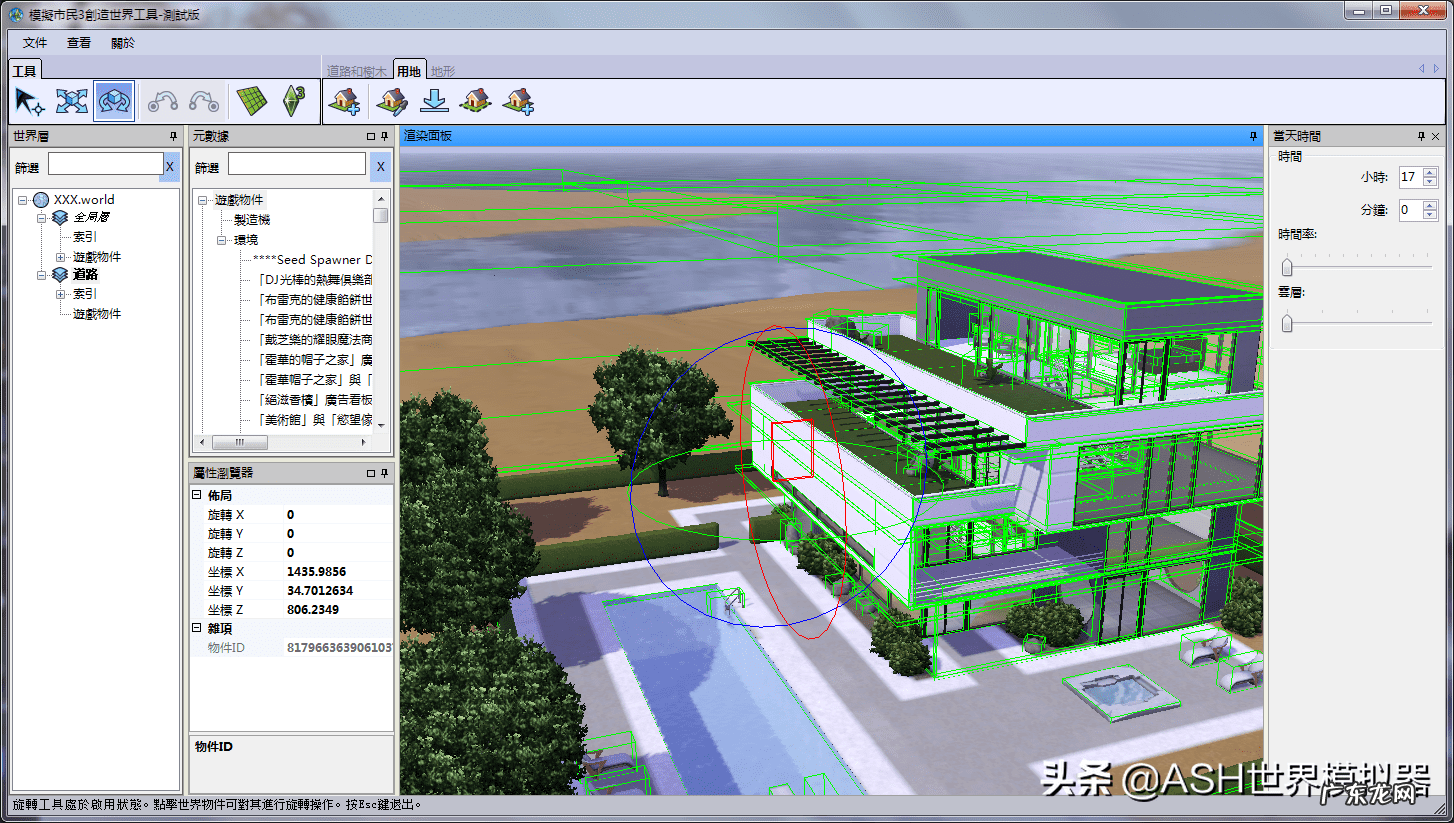Image resolution: width=1454 pixels, height=823 pixels.
Task: Select the arrow selection tool
Action: click(x=30, y=101)
